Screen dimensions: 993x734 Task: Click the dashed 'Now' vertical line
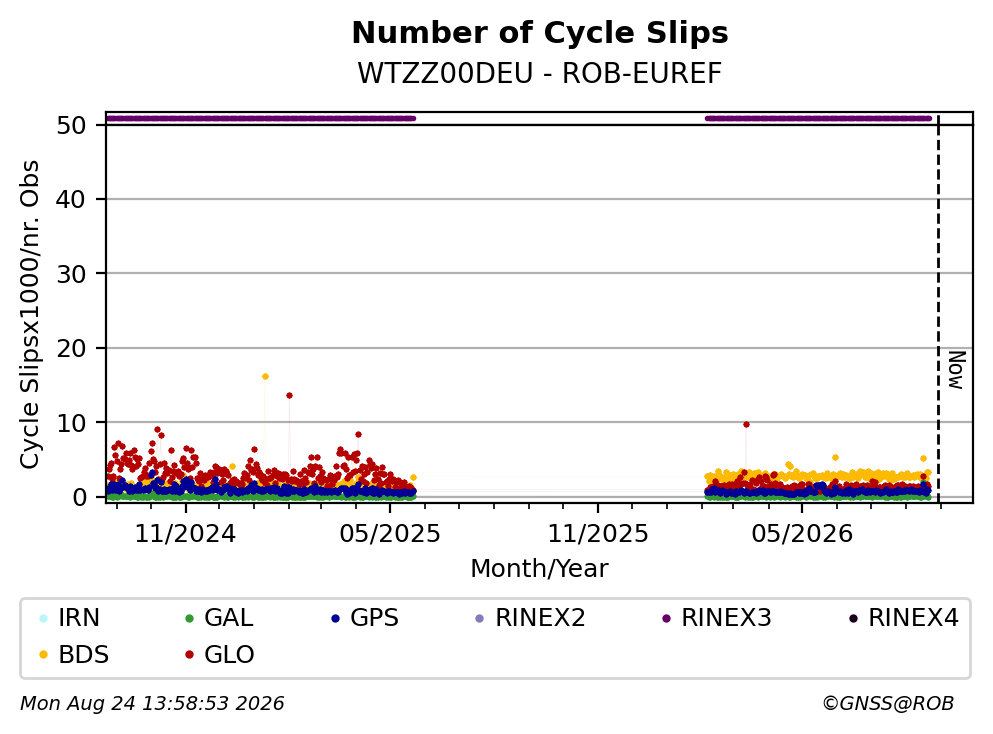pyautogui.click(x=939, y=308)
